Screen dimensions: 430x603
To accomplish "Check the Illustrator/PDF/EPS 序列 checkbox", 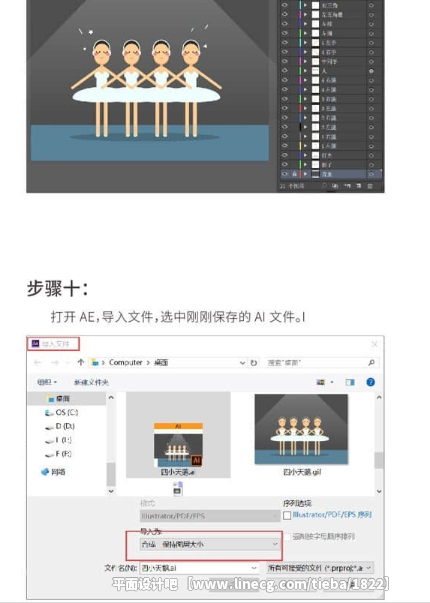I will 287,516.
